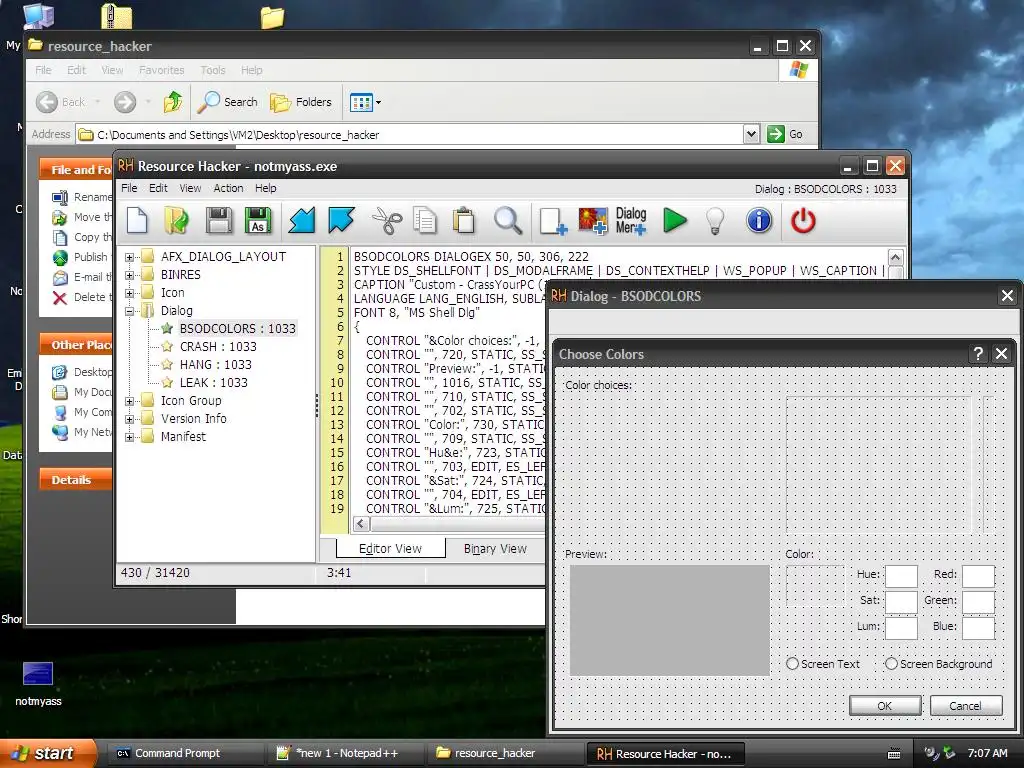Expand the Icon Group tree node
This screenshot has height=768, width=1024.
click(x=129, y=401)
